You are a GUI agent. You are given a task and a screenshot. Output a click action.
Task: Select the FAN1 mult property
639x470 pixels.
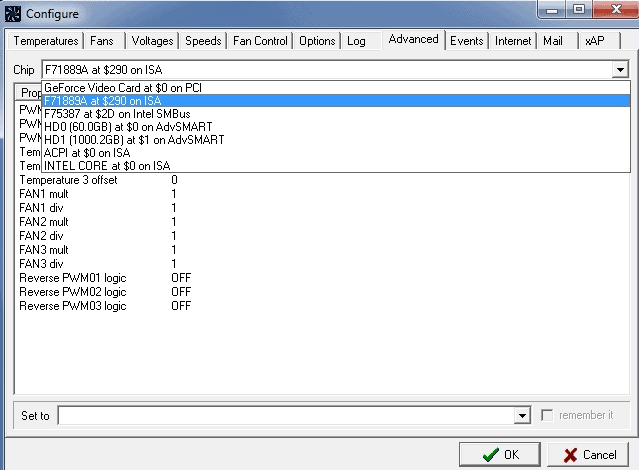(x=44, y=194)
